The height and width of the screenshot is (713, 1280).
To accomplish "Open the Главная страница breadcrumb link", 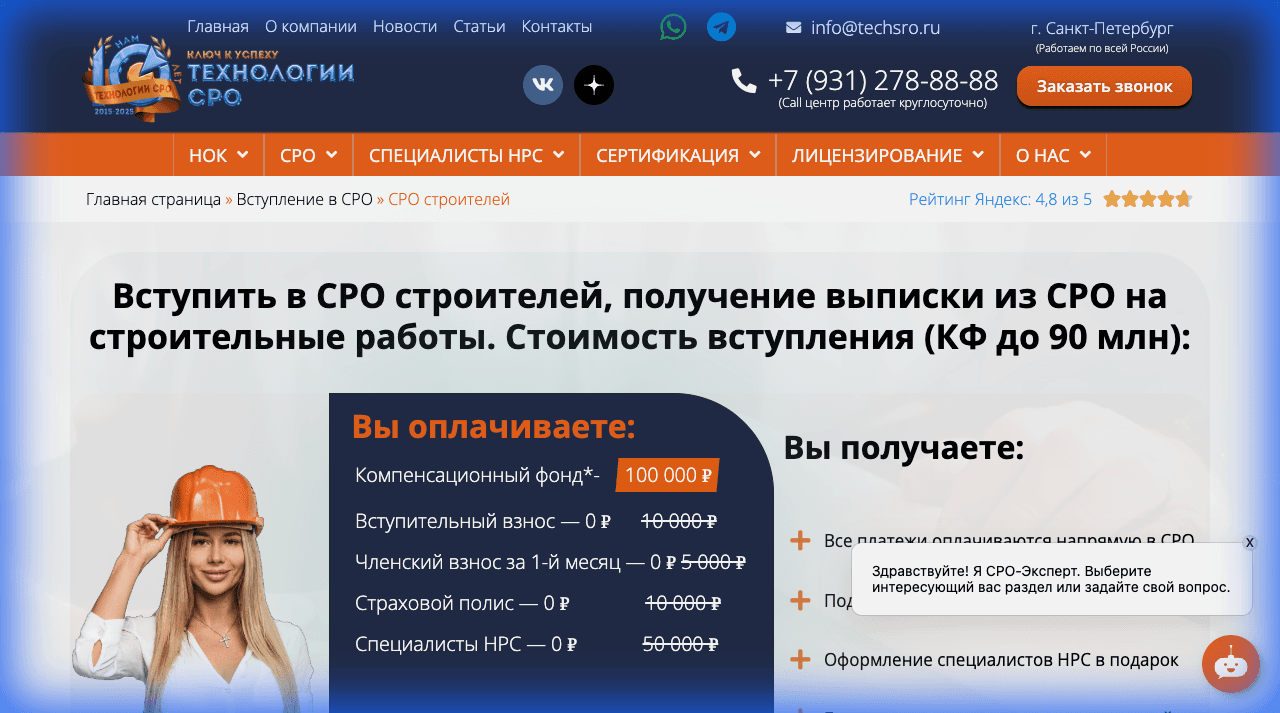I will pyautogui.click(x=150, y=199).
